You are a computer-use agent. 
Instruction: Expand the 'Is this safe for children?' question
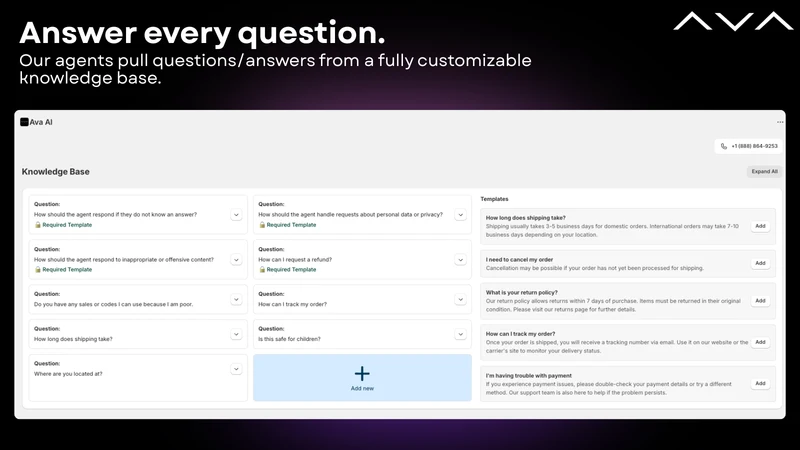(460, 334)
